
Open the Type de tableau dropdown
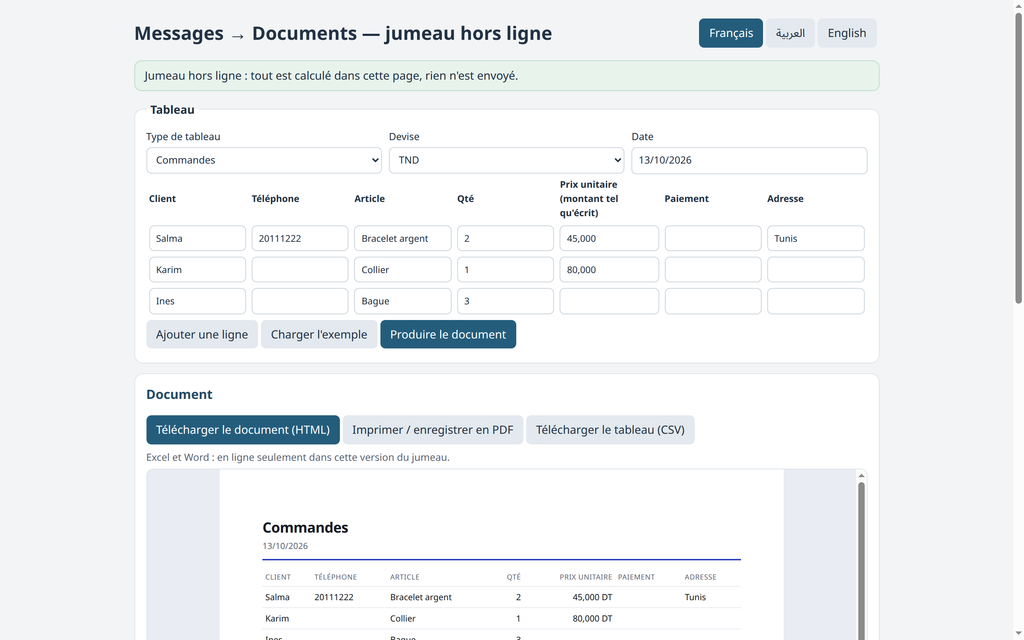click(264, 160)
